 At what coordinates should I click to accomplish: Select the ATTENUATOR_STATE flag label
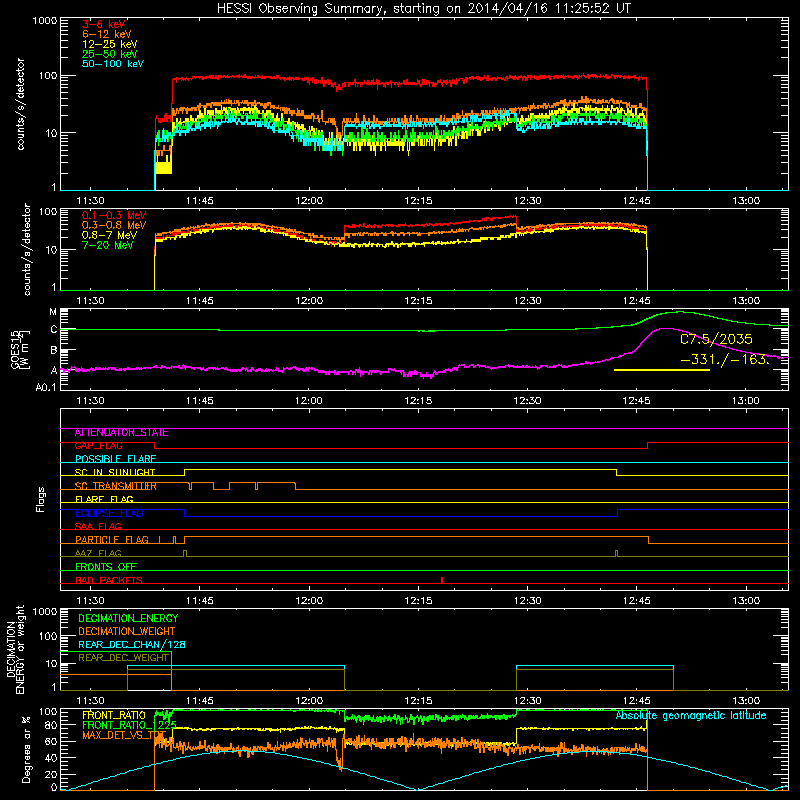pyautogui.click(x=121, y=433)
